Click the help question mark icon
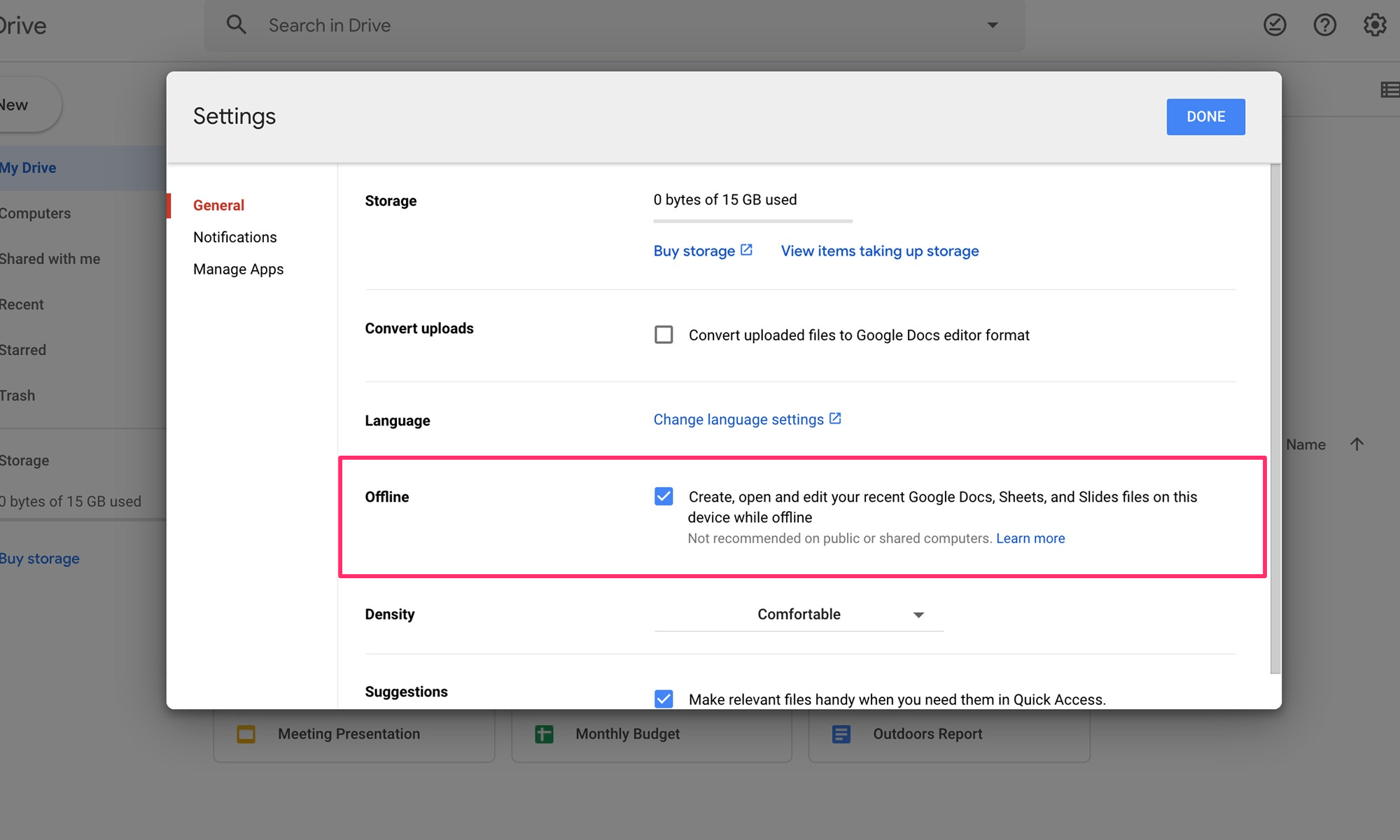This screenshot has height=840, width=1400. pyautogui.click(x=1324, y=25)
